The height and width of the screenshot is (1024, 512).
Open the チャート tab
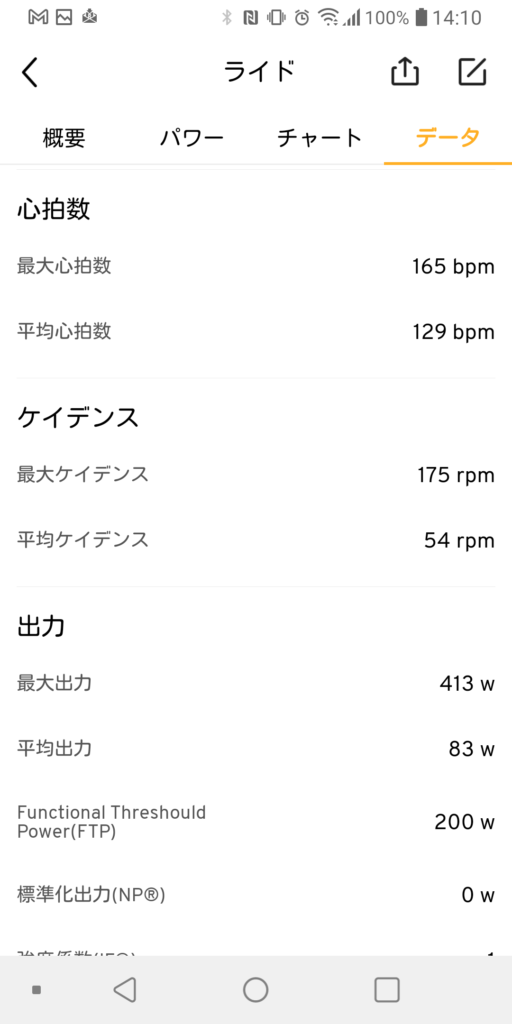[320, 138]
